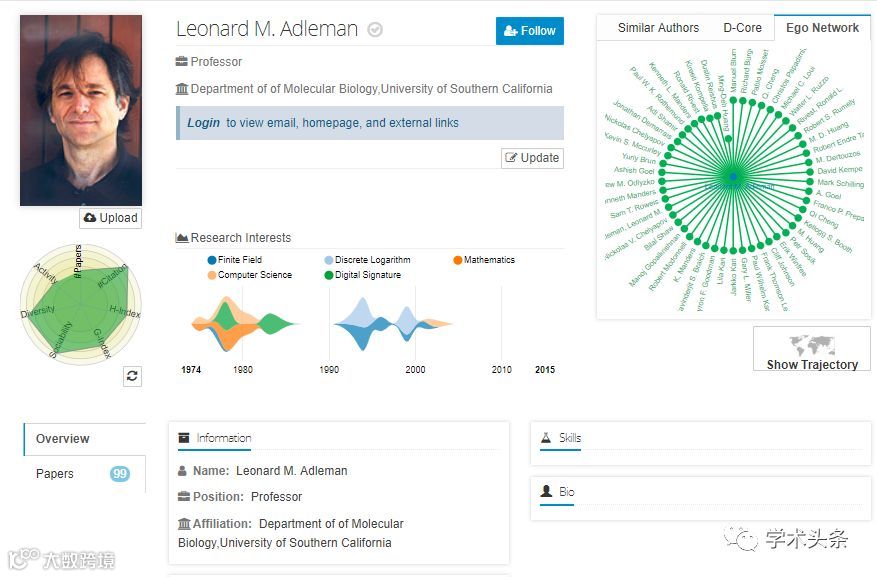Toggle the Mathematics orange legend swatch
Viewport: 877px width, 577px height.
pyautogui.click(x=458, y=260)
